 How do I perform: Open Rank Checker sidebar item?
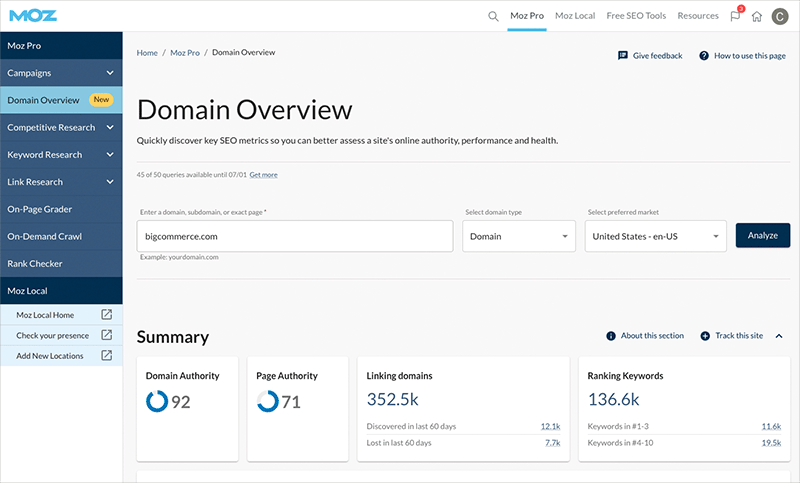(61, 264)
